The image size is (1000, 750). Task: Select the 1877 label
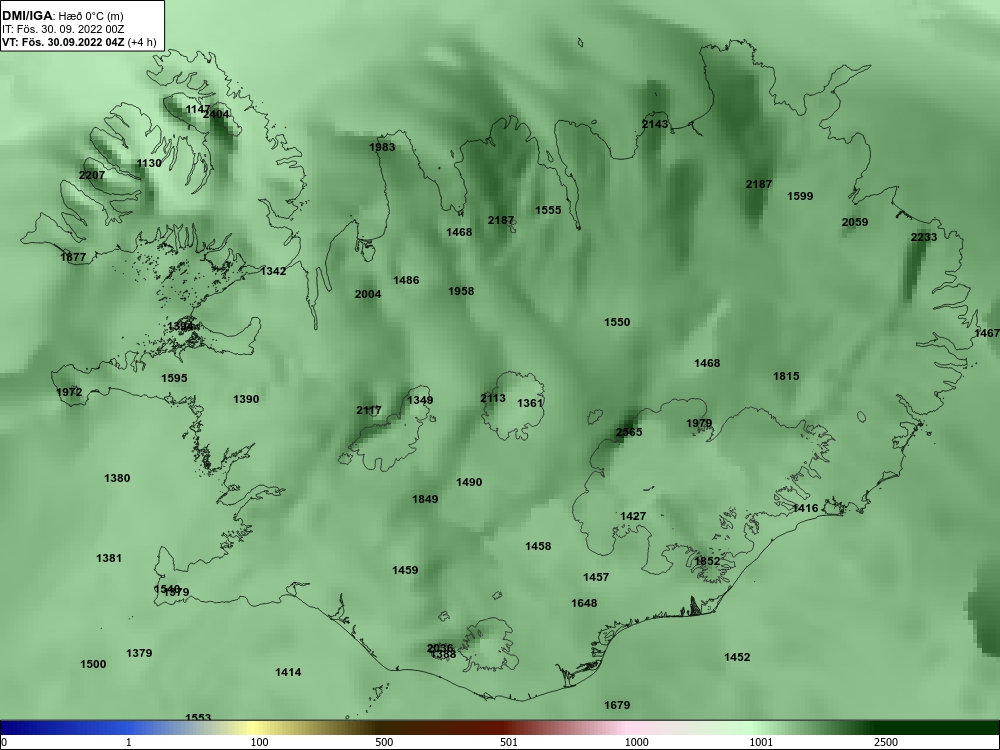coord(73,258)
